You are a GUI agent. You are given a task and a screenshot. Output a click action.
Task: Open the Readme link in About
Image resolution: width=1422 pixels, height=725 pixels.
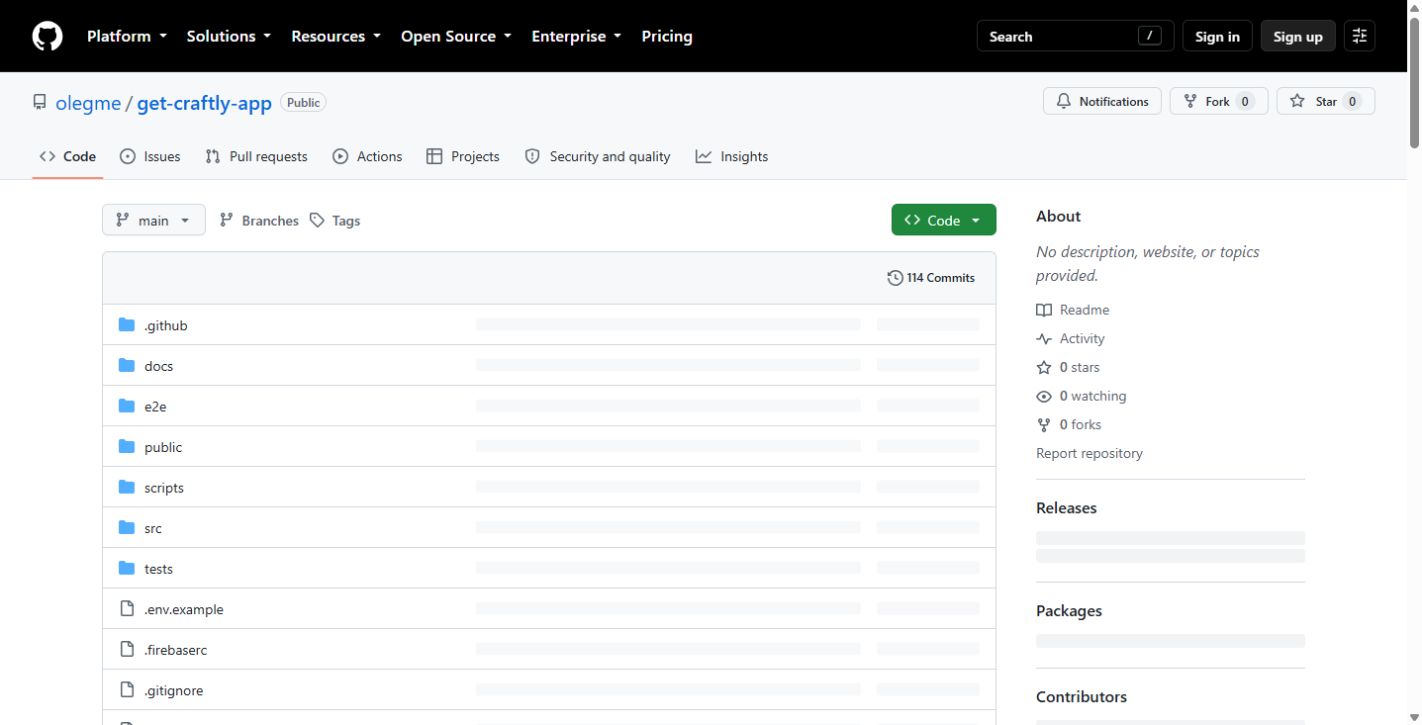pyautogui.click(x=1073, y=310)
